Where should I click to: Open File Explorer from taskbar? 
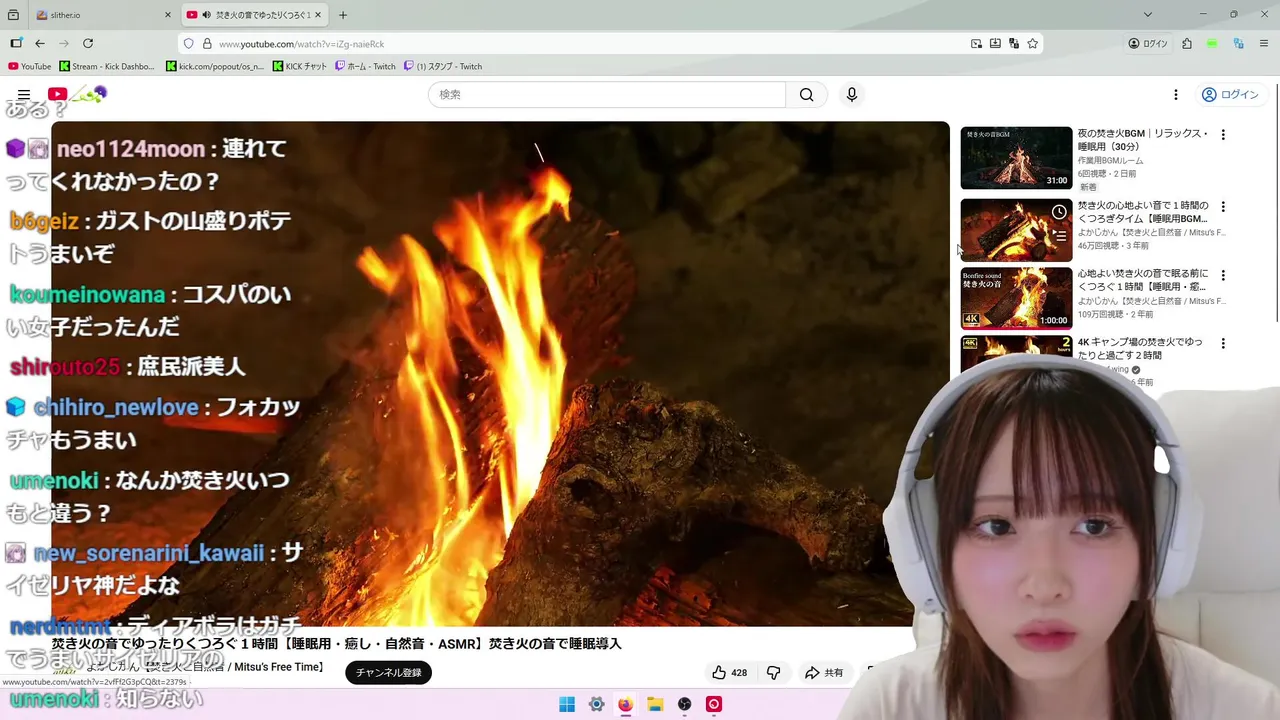tap(655, 704)
